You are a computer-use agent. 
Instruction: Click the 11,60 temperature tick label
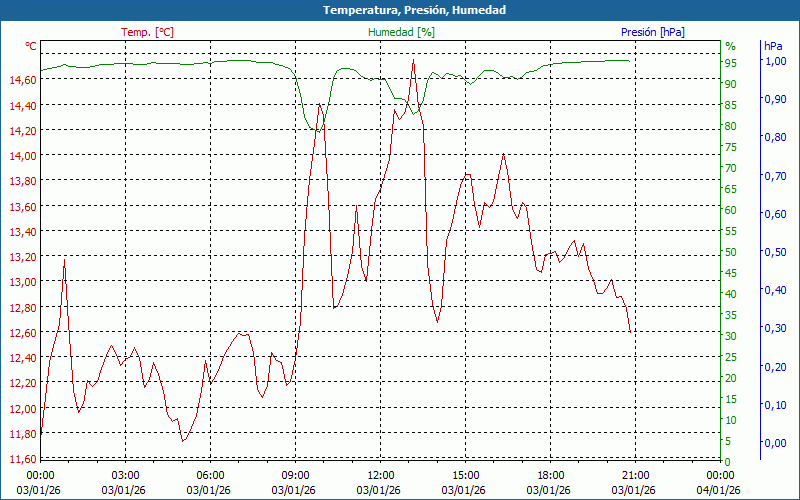[x=24, y=459]
